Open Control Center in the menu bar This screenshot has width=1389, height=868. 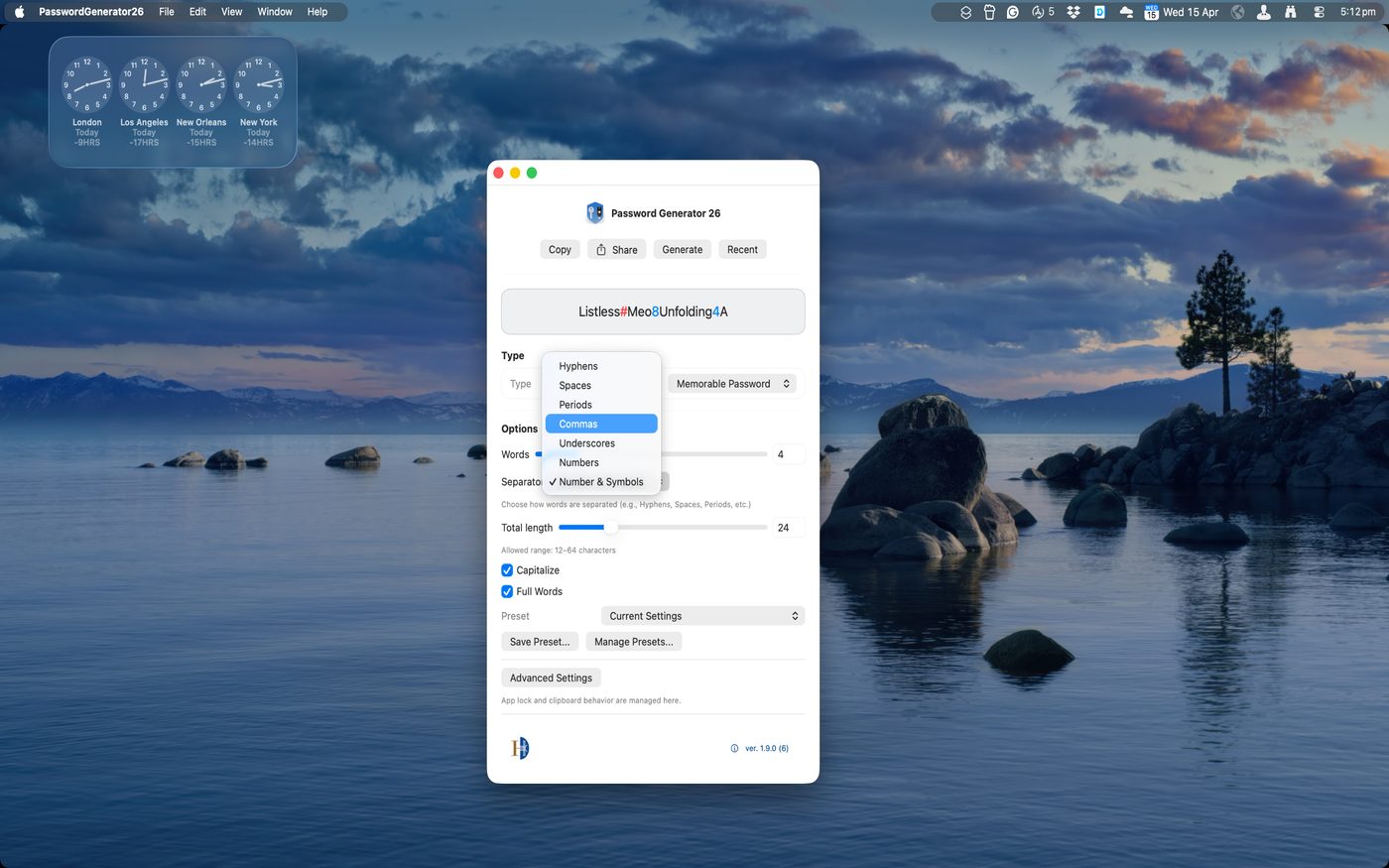coord(1319,12)
